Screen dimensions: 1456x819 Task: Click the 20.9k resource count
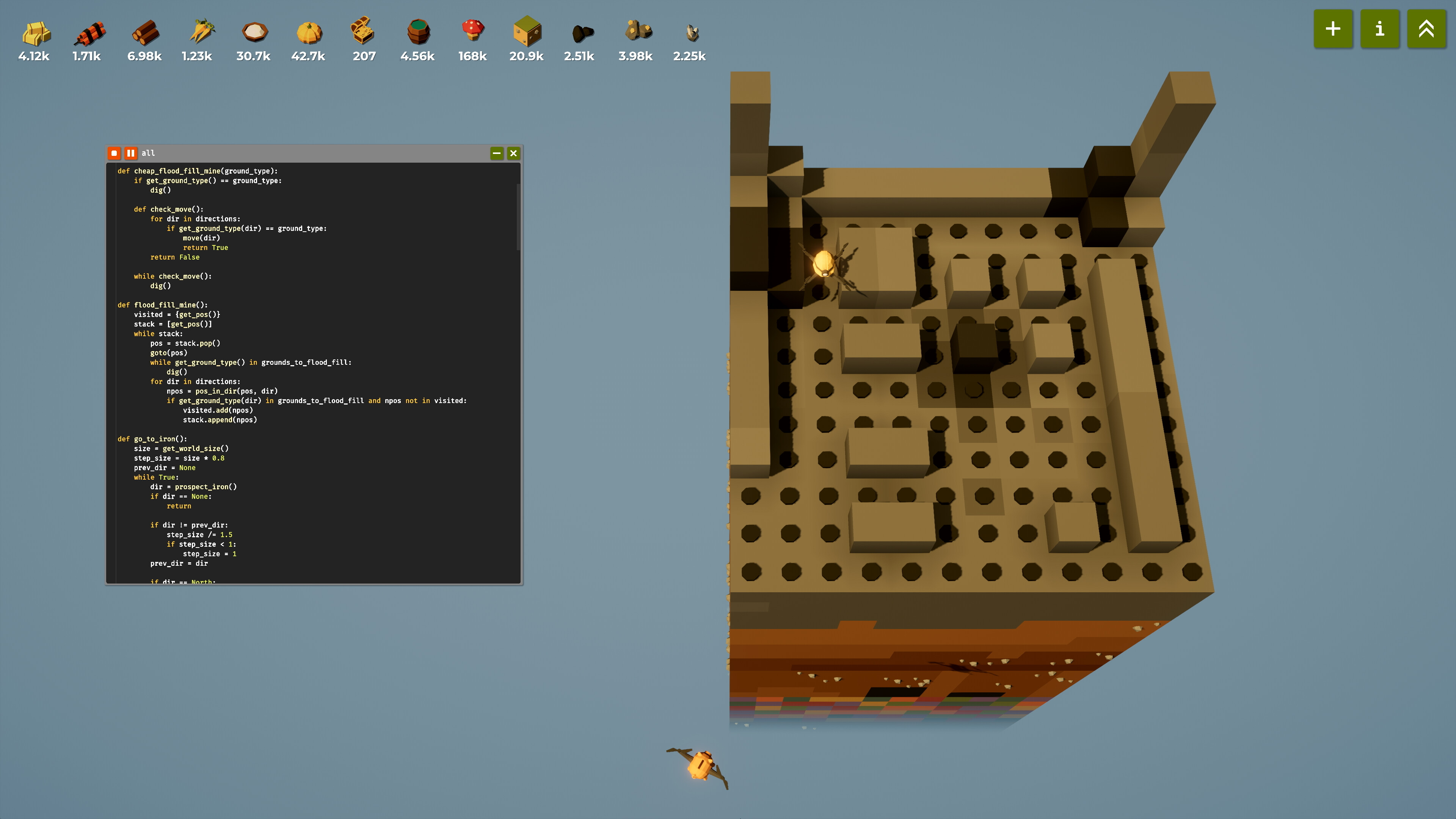pyautogui.click(x=526, y=56)
